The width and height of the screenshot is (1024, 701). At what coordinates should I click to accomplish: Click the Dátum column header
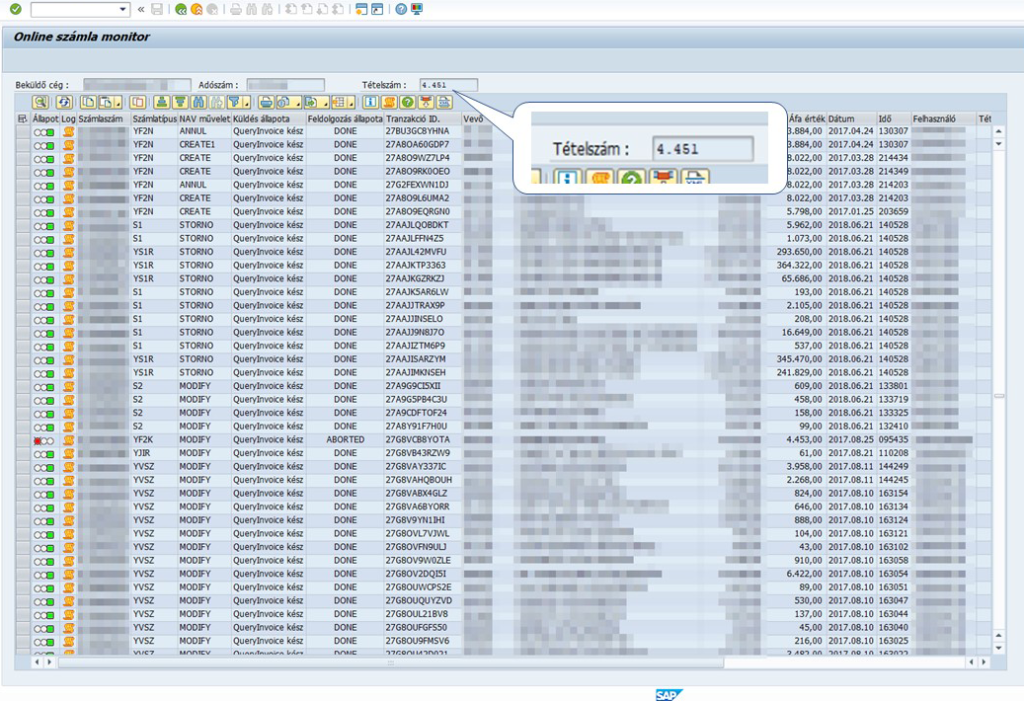coord(841,118)
